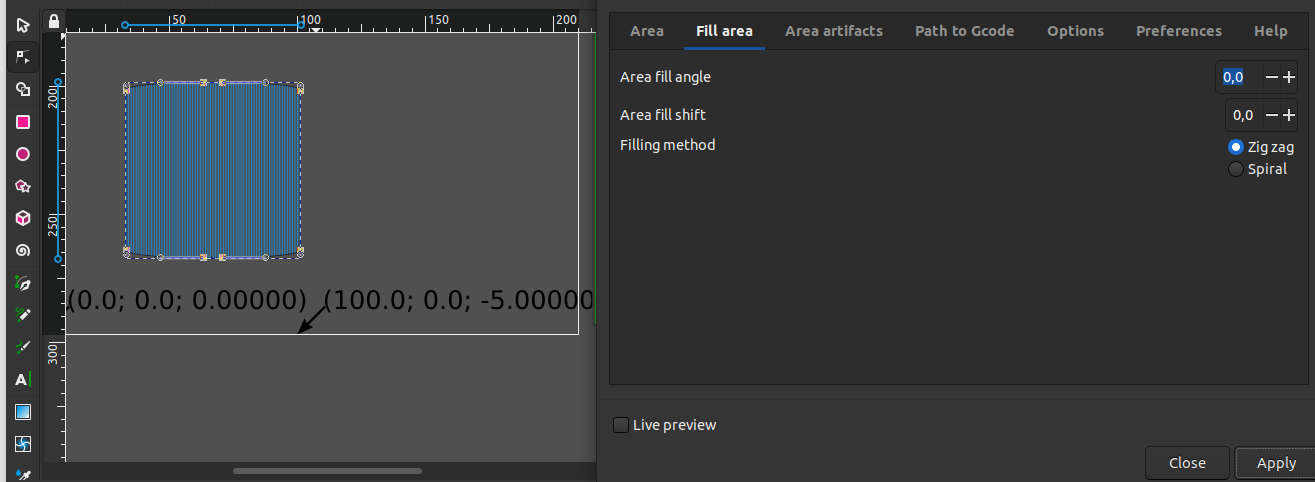Activate the Text tool

[x=22, y=379]
